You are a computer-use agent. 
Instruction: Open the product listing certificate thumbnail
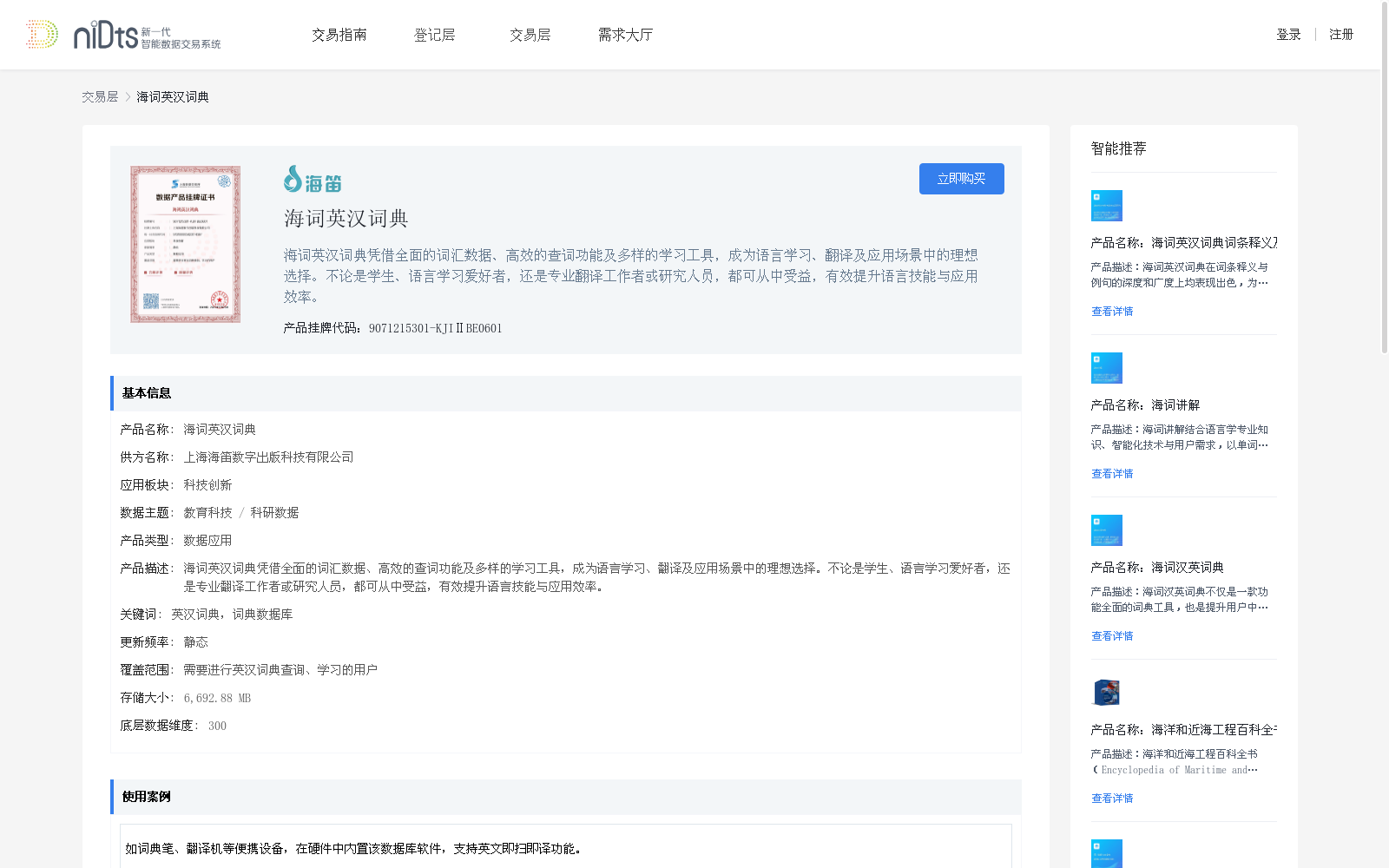186,245
